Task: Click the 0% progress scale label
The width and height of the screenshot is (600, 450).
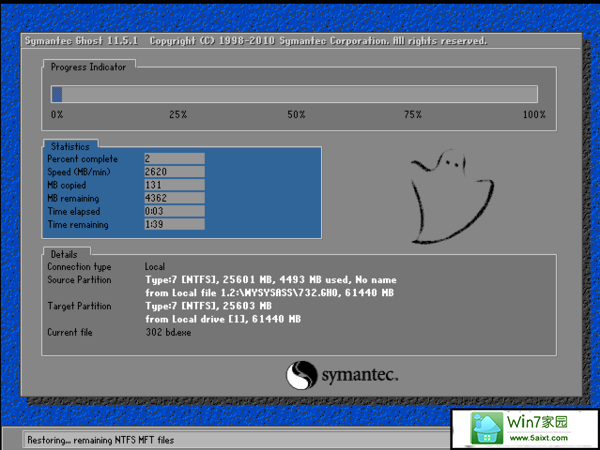Action: coord(57,114)
